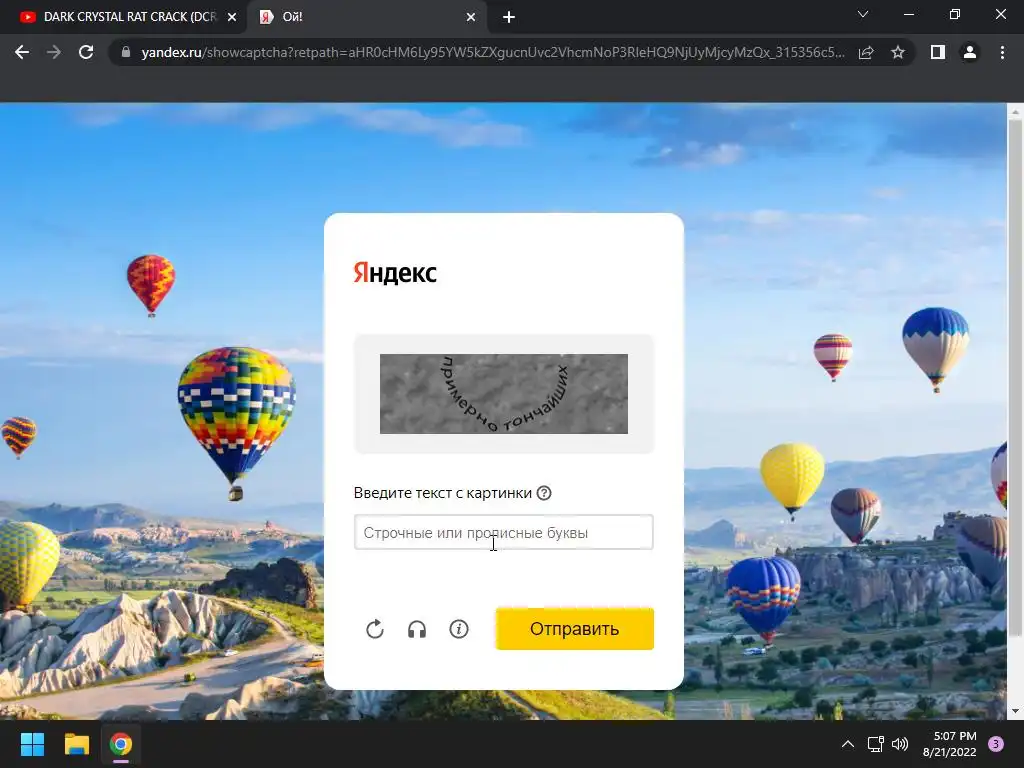Click the help question mark icon
Screen dimensions: 1024x768
(x=544, y=493)
